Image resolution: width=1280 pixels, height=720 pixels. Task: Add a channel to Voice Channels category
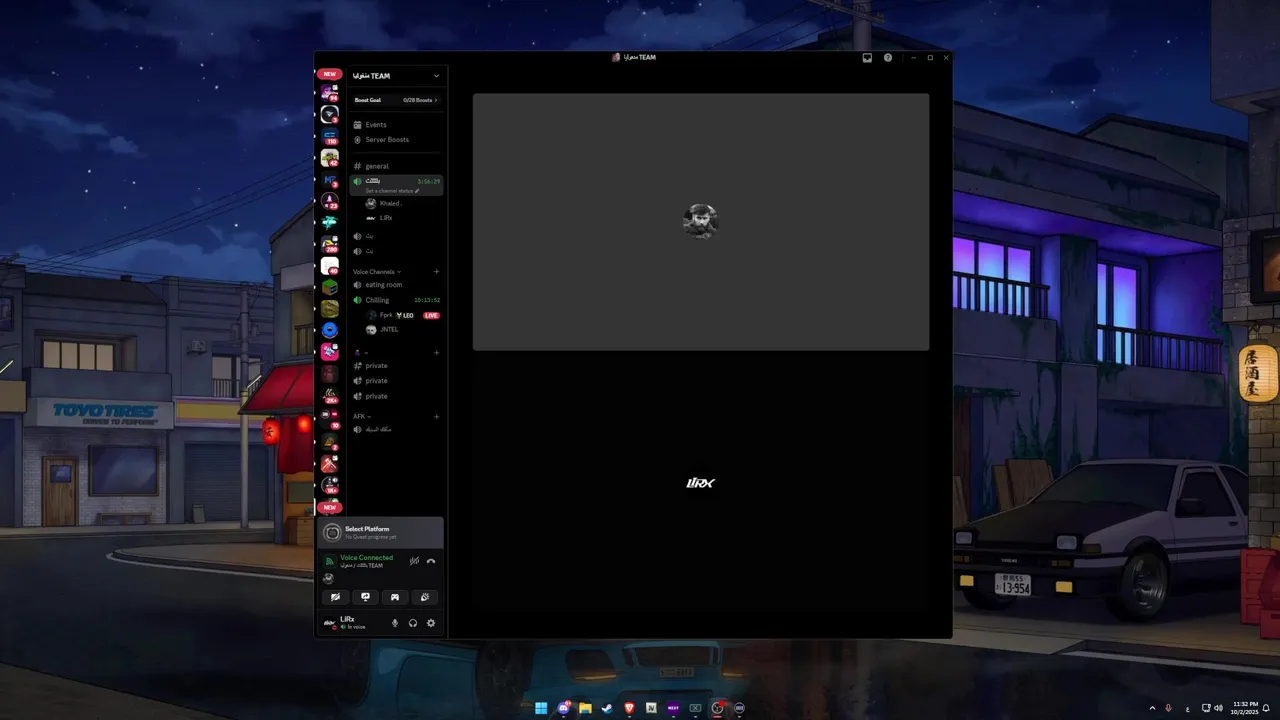(x=436, y=272)
